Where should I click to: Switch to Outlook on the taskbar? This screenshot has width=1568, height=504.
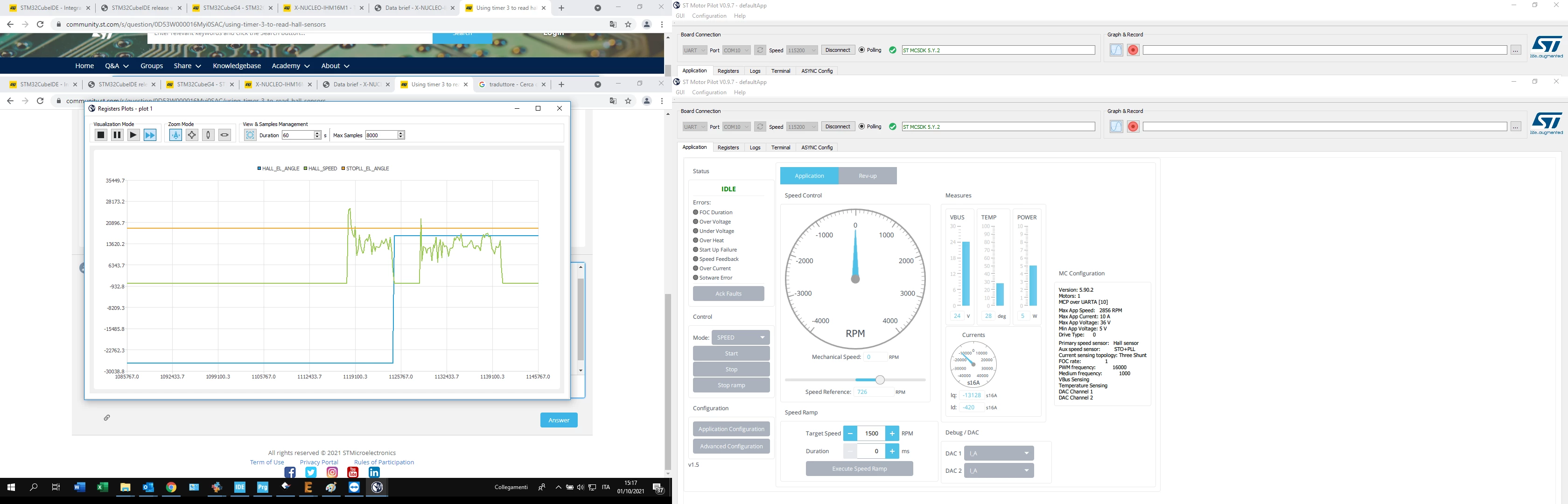point(148,488)
